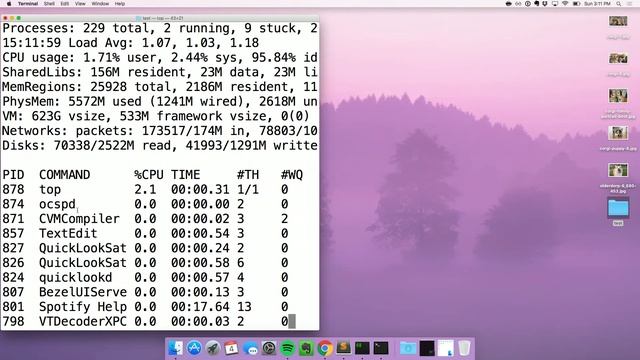Click the 'Load Avg: 1.07' line
Viewport: 640px width, 360px height.
tap(131, 43)
